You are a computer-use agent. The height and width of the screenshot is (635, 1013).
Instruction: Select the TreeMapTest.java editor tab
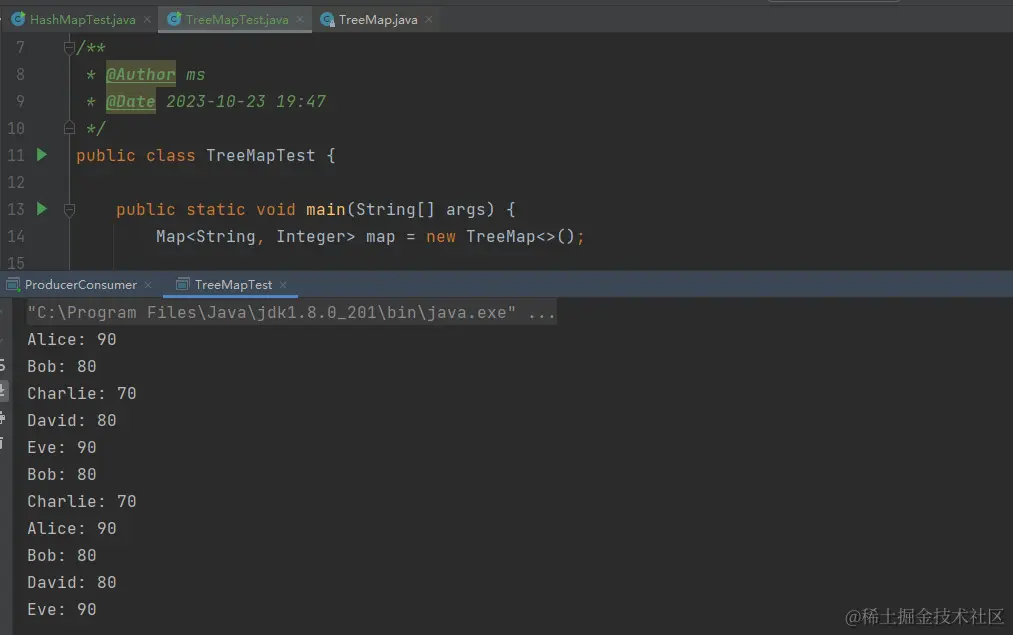click(236, 19)
